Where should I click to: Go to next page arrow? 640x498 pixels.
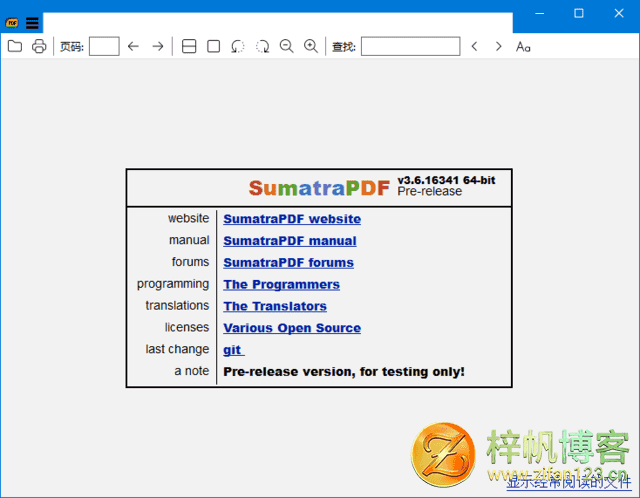pyautogui.click(x=158, y=46)
